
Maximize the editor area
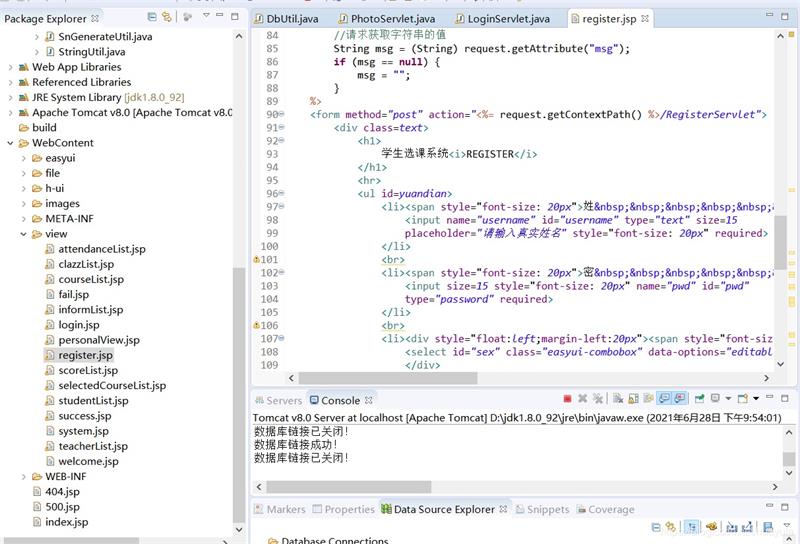click(785, 16)
